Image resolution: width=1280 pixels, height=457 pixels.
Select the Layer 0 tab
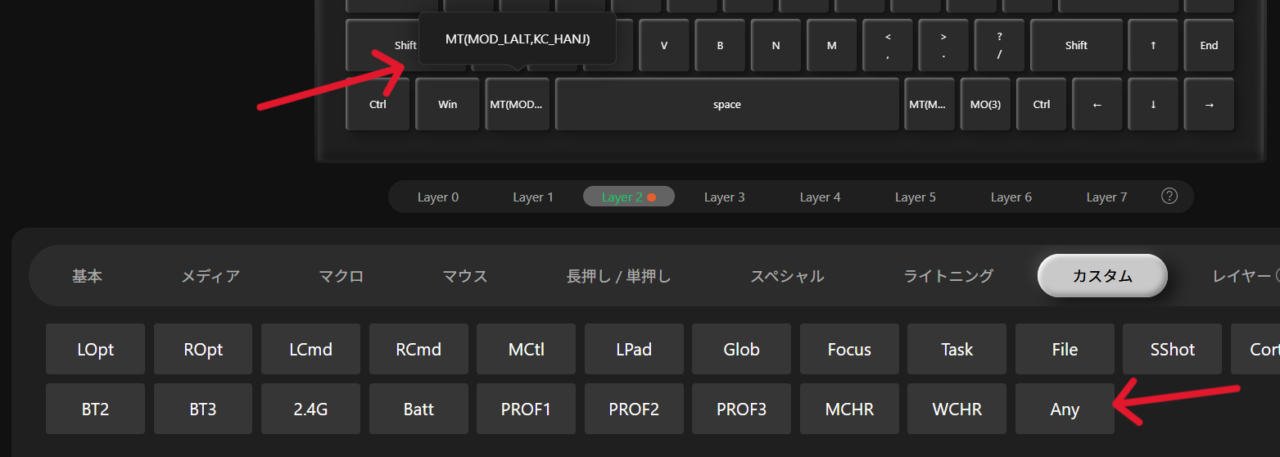tap(438, 197)
